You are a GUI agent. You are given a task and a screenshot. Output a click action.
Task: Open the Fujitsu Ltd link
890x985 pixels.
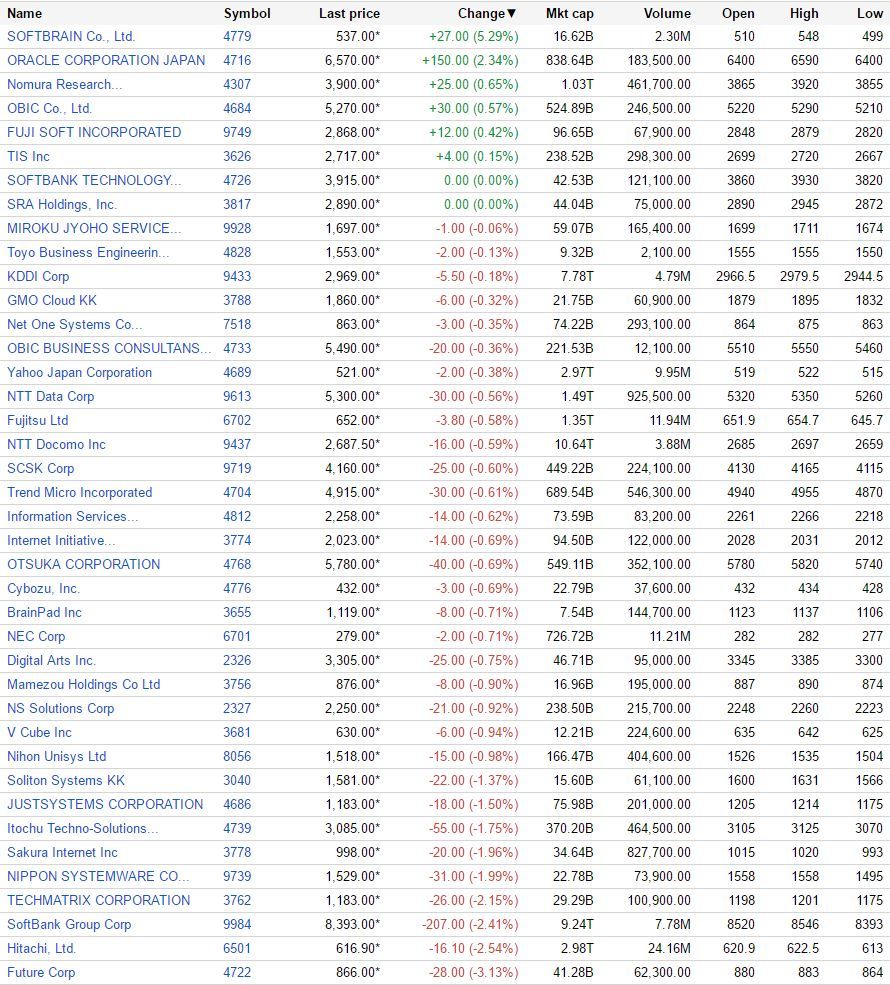[x=38, y=420]
